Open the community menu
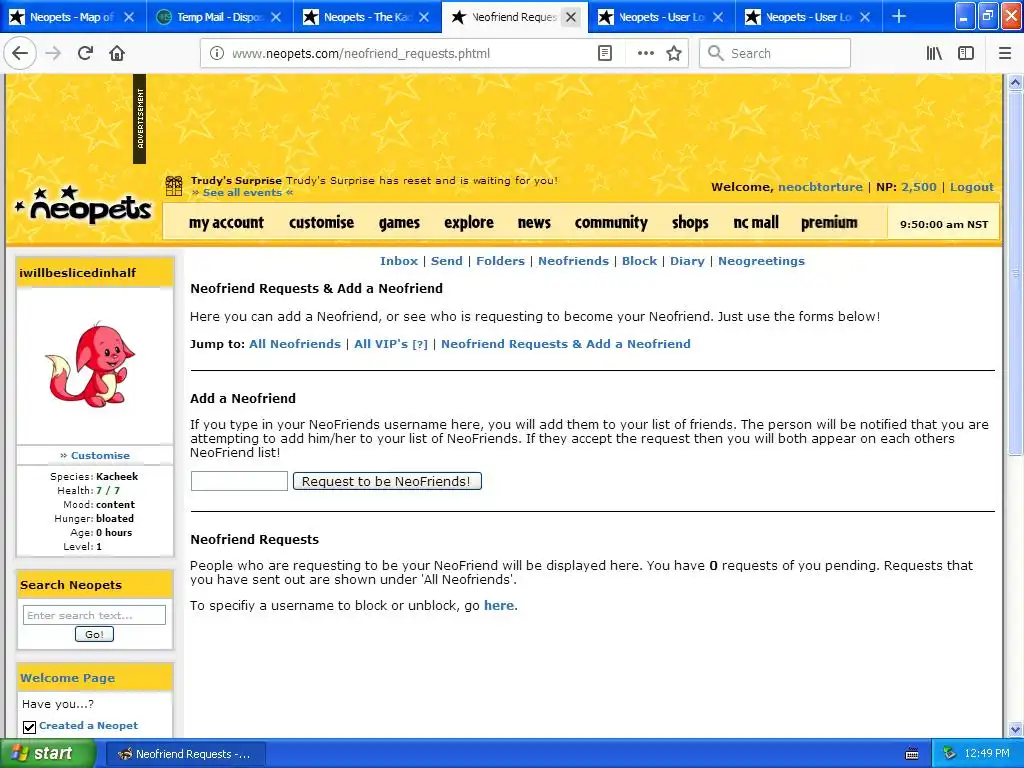1024x768 pixels. [x=611, y=223]
